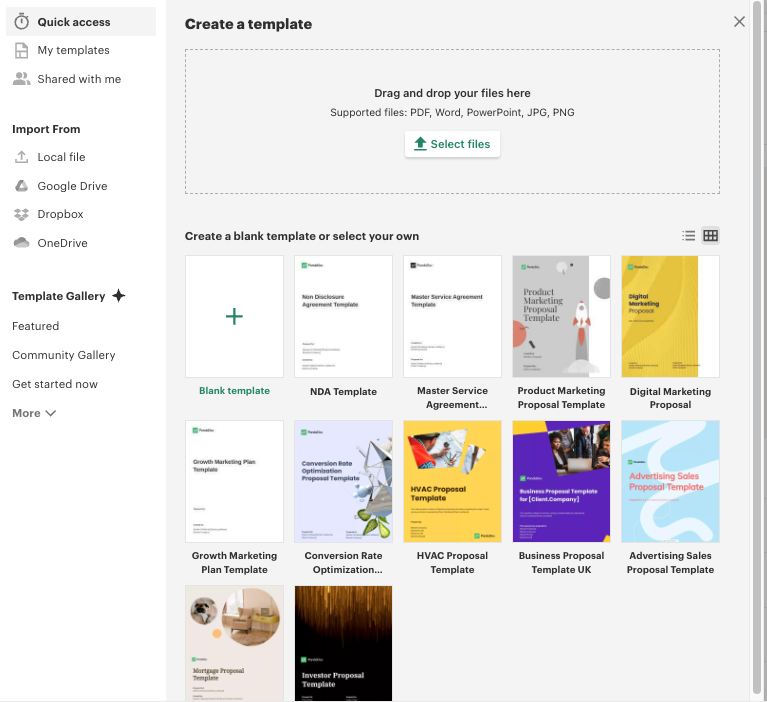Click the Local file upload icon

click(x=22, y=157)
